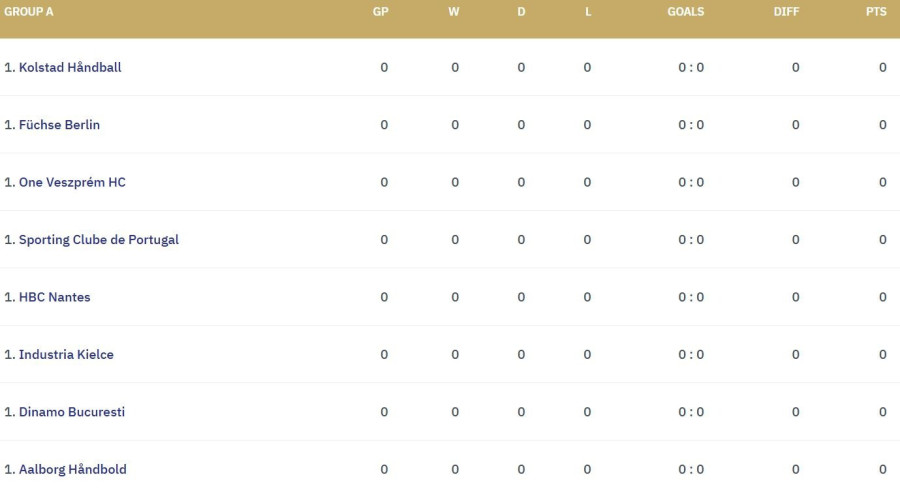Click the D column header
This screenshot has height=494, width=900.
pyautogui.click(x=521, y=12)
